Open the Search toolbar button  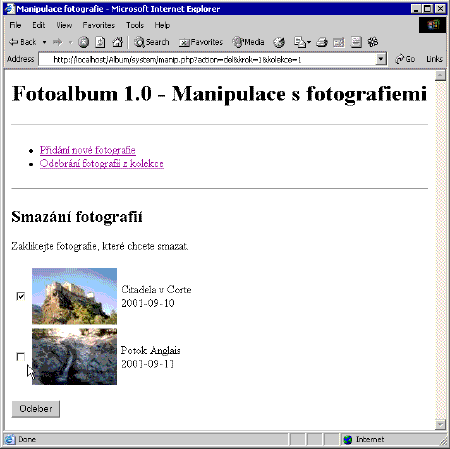pos(152,42)
